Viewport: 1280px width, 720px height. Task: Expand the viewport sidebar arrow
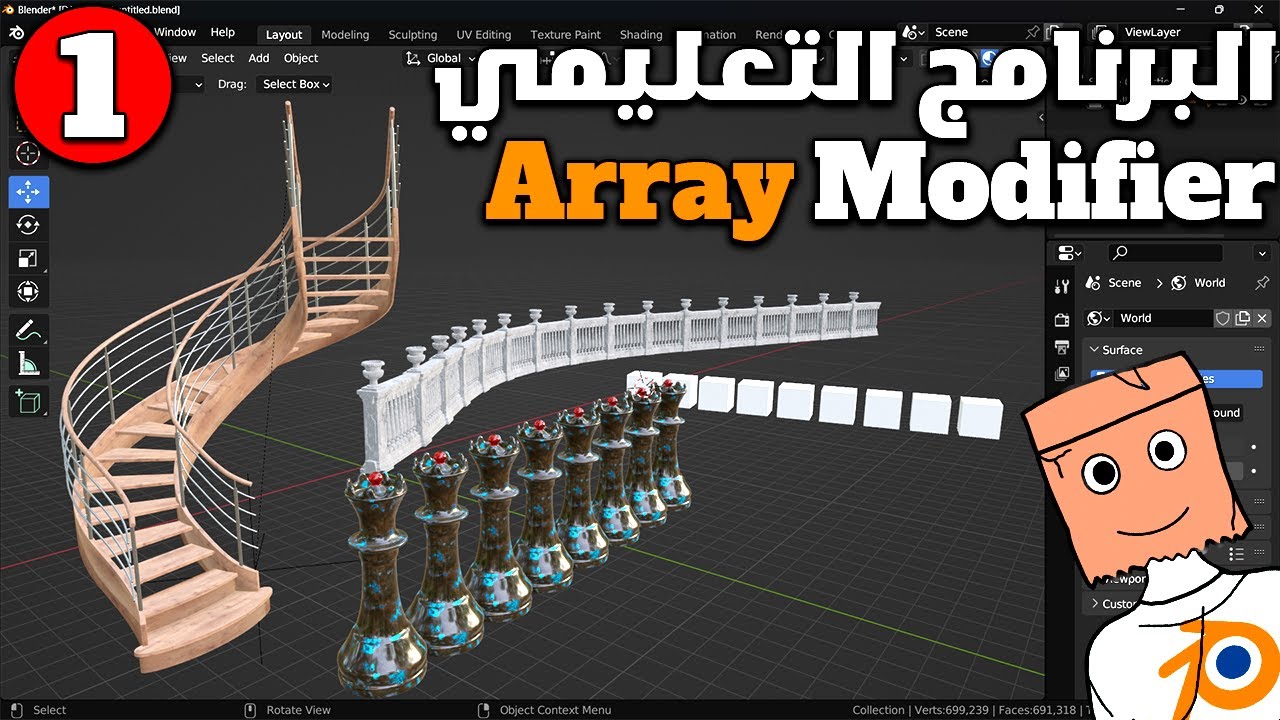1040,118
